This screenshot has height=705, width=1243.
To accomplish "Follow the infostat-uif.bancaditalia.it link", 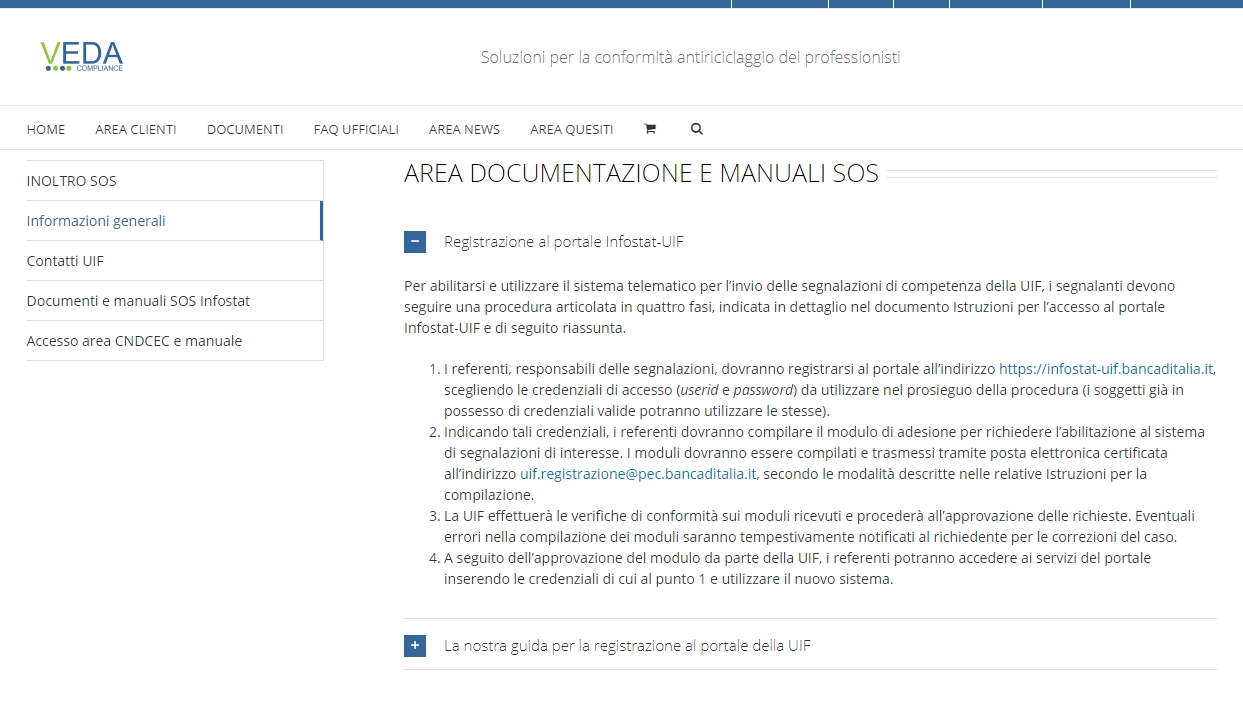I will 1106,369.
